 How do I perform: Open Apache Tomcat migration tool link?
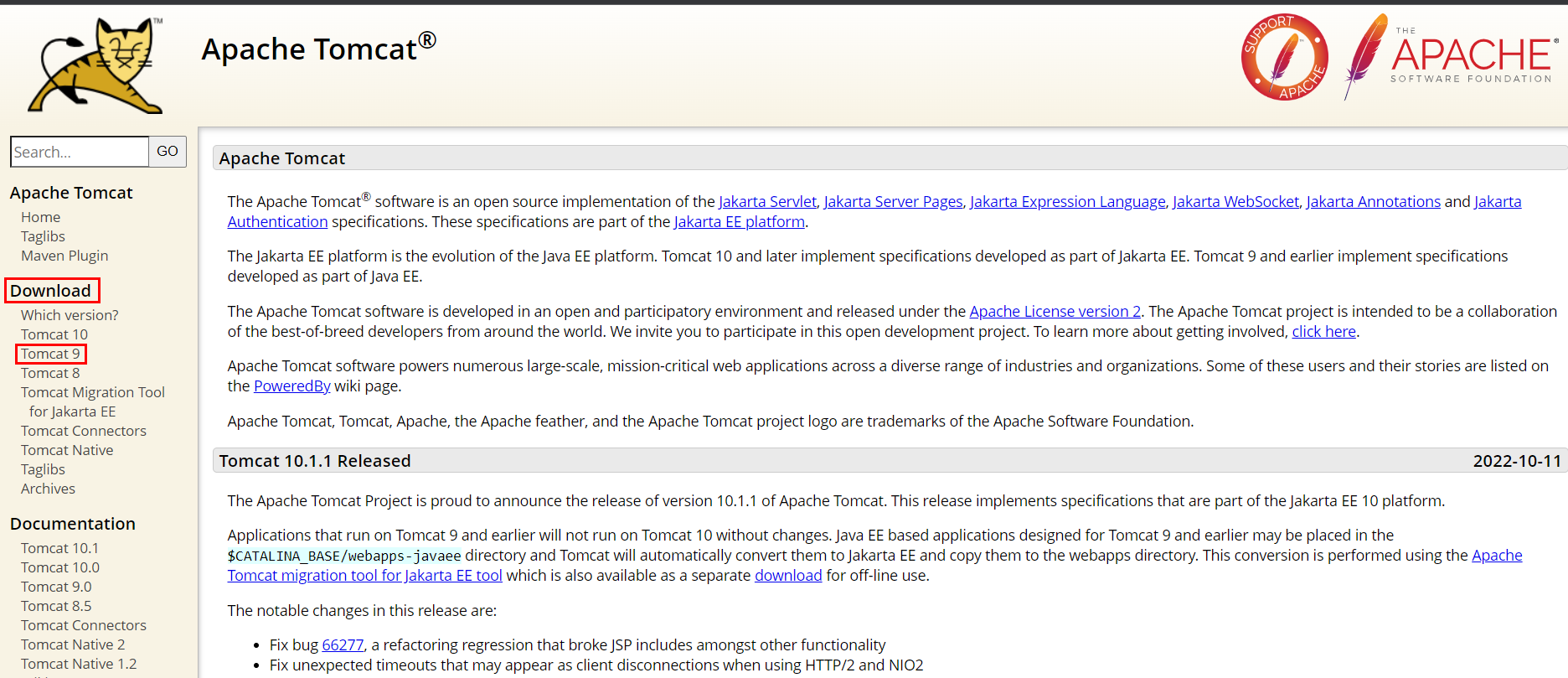coord(364,575)
